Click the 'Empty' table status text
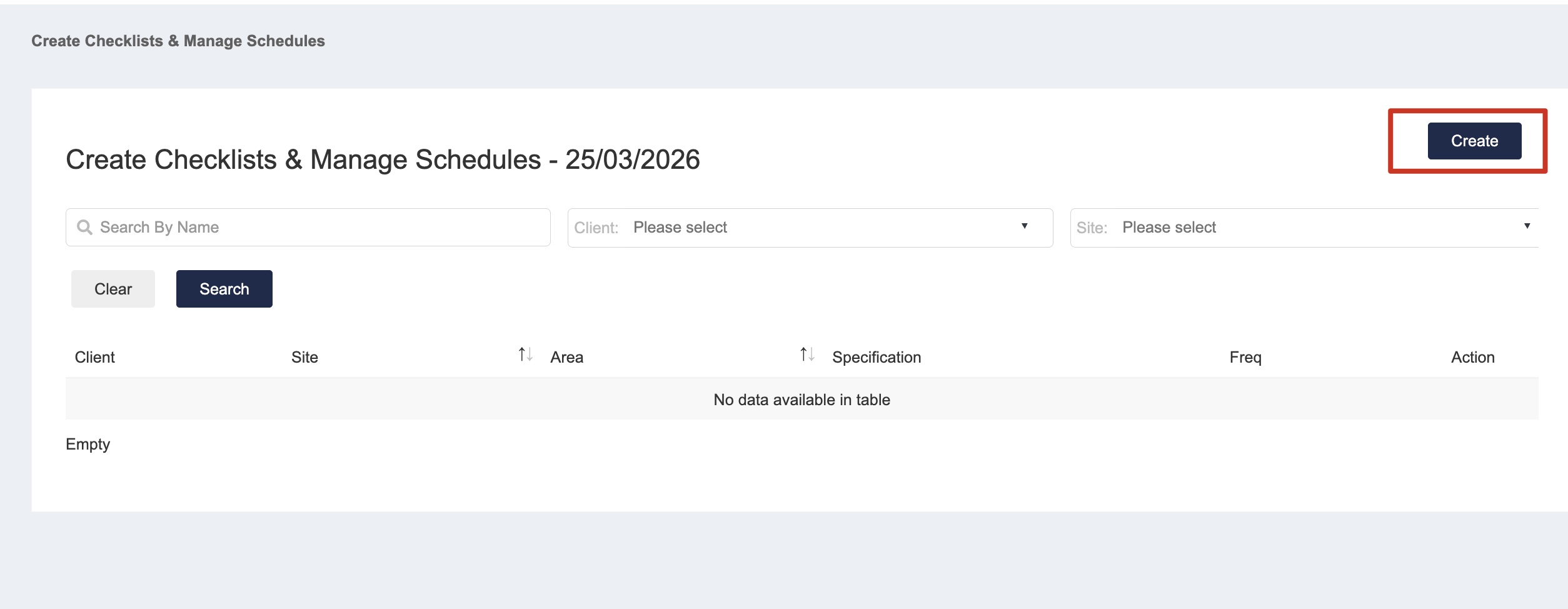 coord(88,445)
